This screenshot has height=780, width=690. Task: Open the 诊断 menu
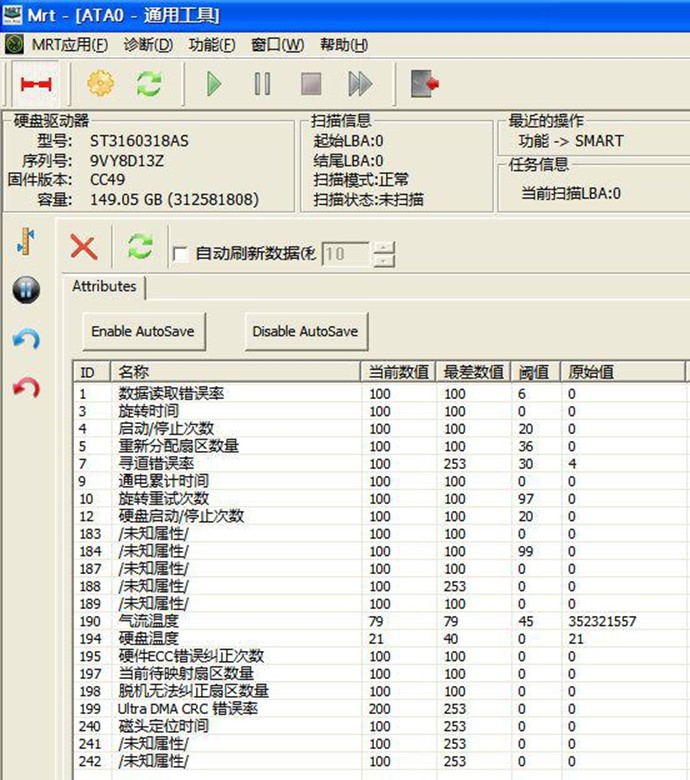pos(148,45)
